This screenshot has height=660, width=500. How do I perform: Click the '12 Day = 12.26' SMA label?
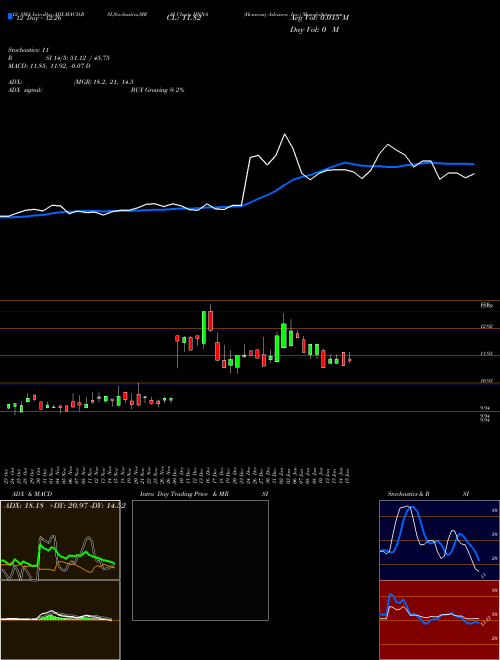(39, 18)
